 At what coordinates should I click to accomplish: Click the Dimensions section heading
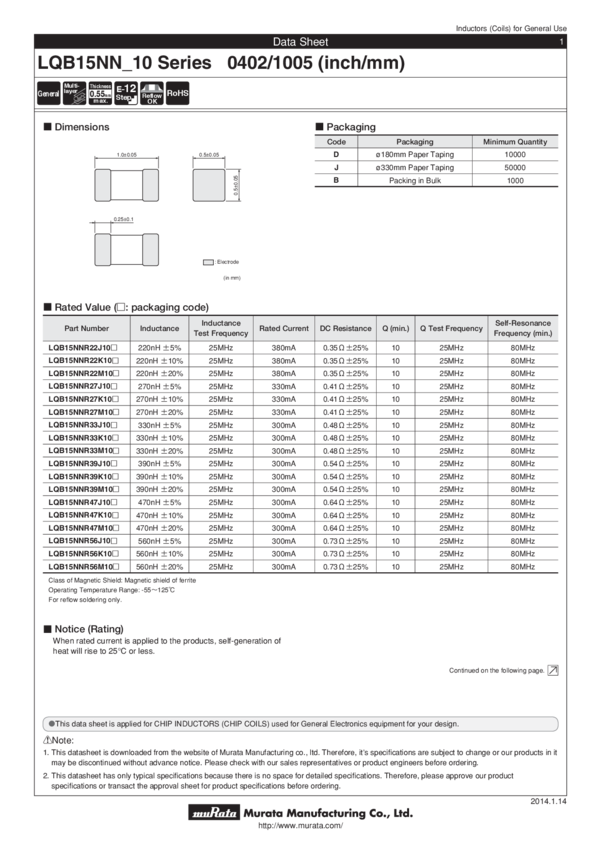click(x=77, y=127)
